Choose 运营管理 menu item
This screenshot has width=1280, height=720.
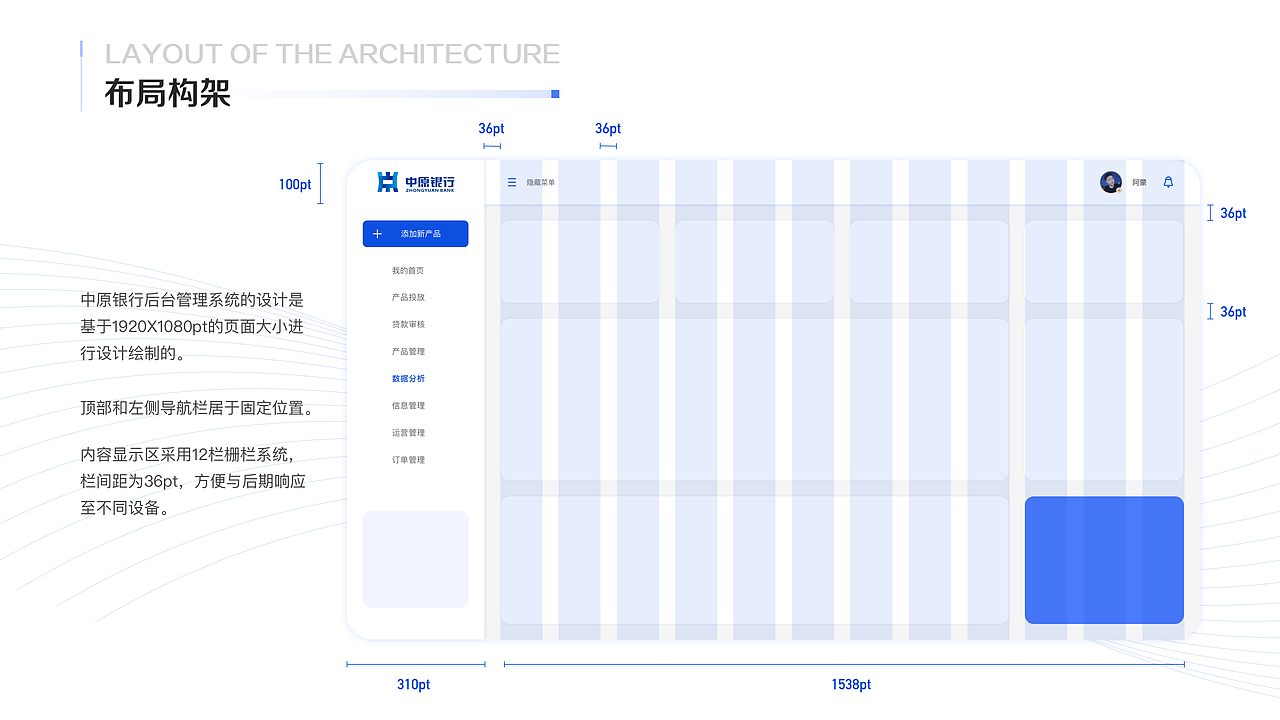tap(408, 433)
